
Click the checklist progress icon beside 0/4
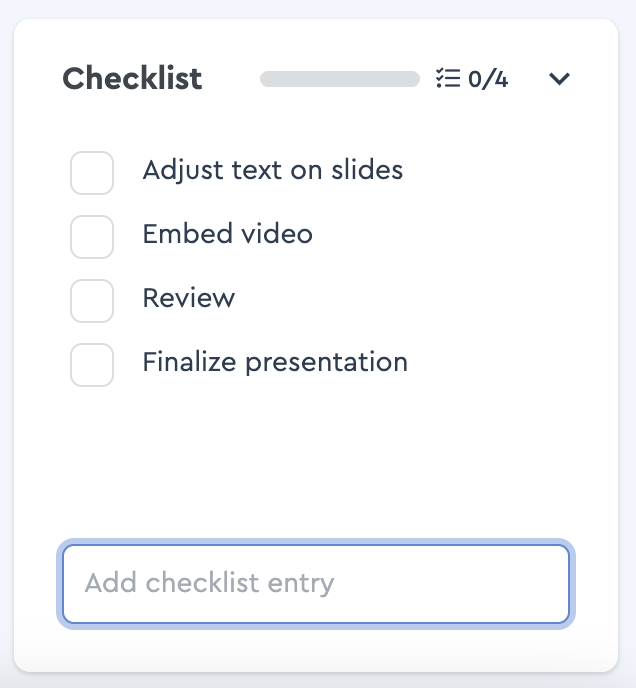[x=448, y=79]
